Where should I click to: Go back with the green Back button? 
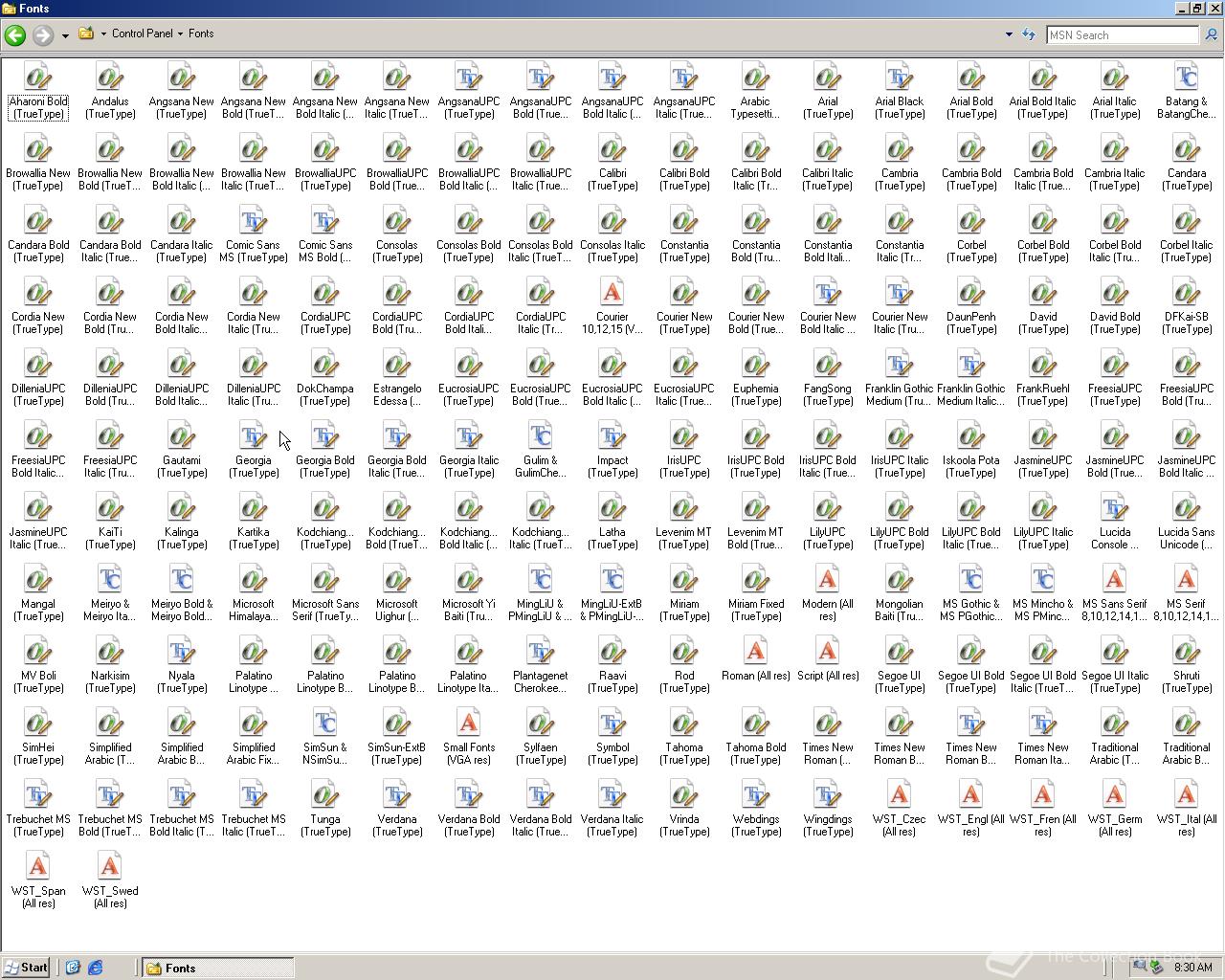click(14, 35)
